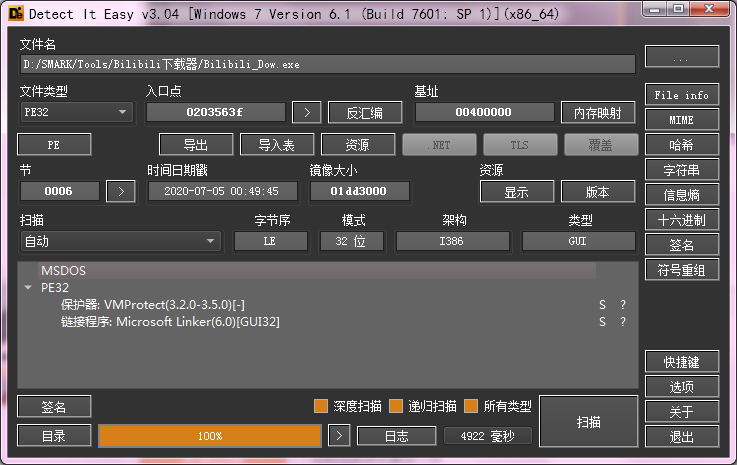This screenshot has height=465, width=737.
Task: Click the 资源 button next to 导入表
Action: tap(358, 145)
